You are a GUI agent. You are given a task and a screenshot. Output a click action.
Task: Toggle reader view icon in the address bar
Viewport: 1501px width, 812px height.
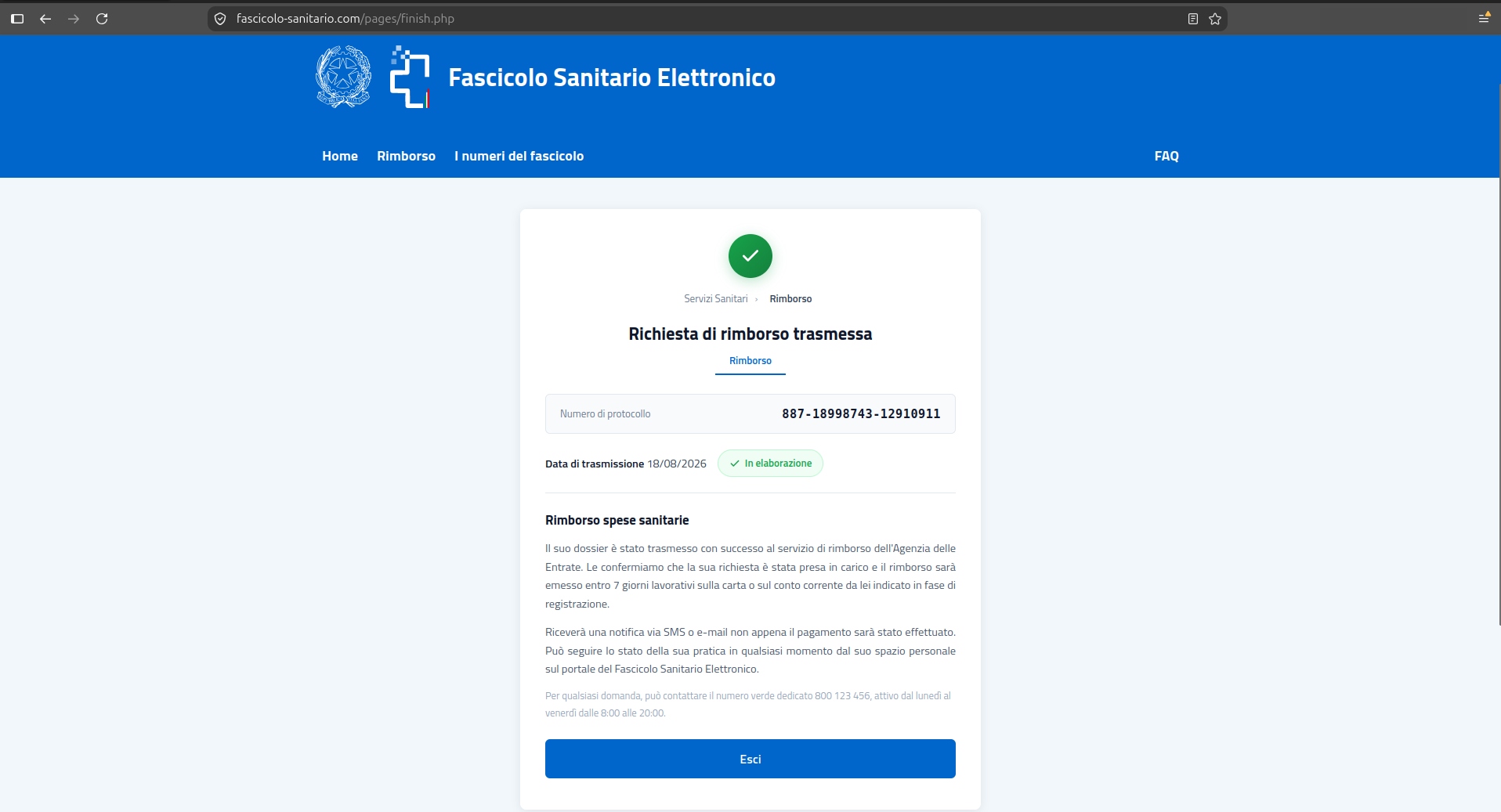pos(1193,19)
